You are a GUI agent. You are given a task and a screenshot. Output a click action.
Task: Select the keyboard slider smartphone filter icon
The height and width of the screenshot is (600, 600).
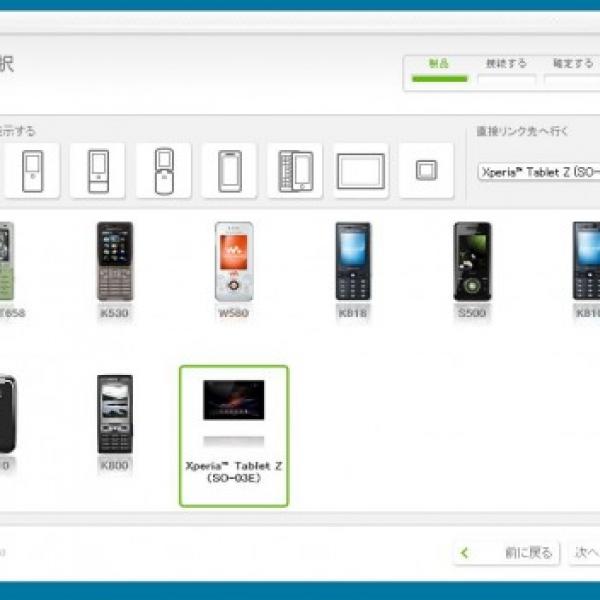pos(295,171)
